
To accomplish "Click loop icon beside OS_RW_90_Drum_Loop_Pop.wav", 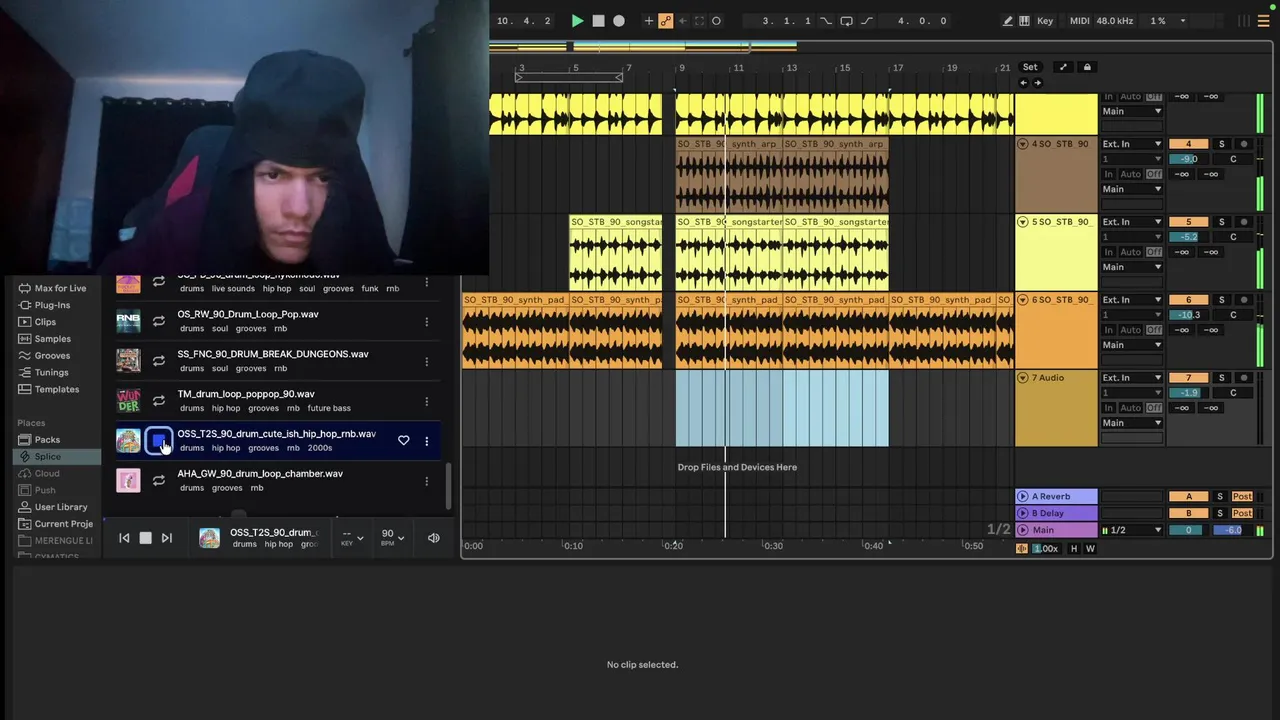I will tap(158, 321).
